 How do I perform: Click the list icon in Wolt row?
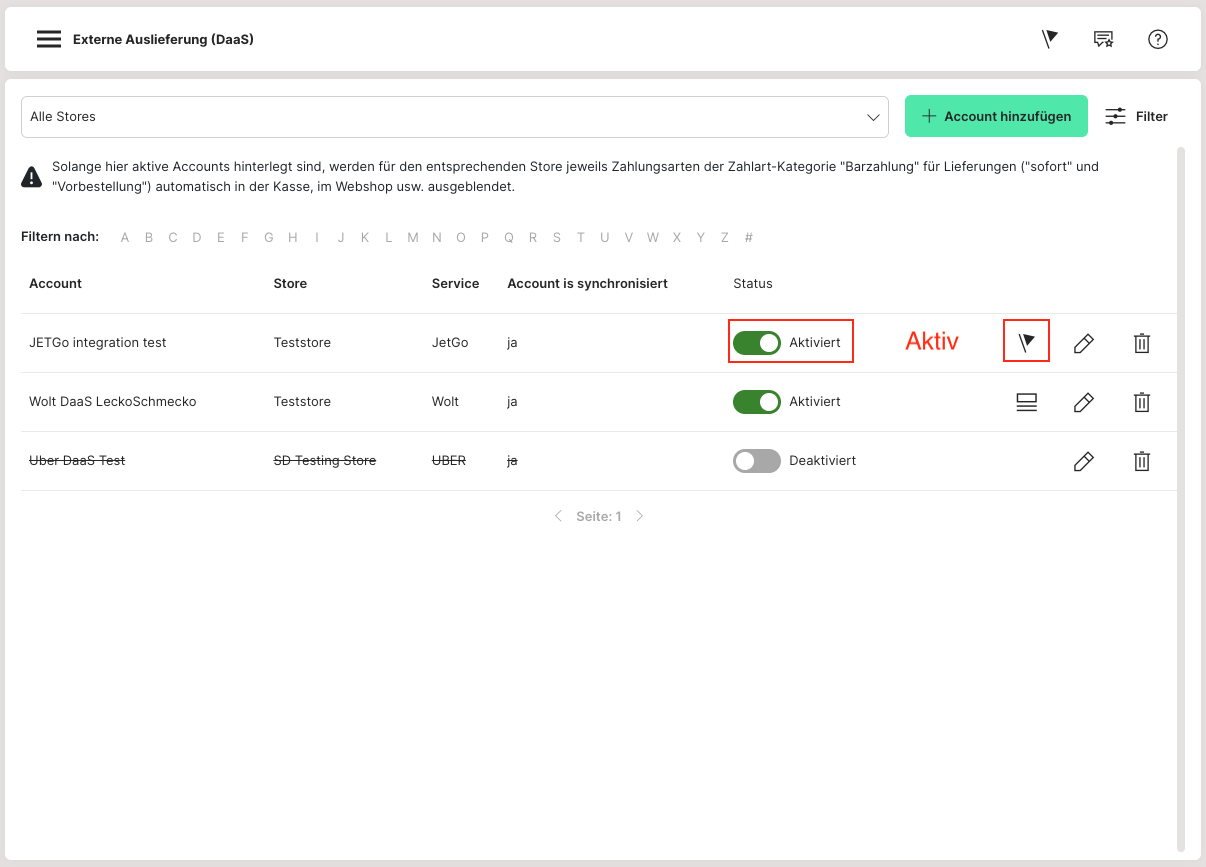(x=1026, y=402)
